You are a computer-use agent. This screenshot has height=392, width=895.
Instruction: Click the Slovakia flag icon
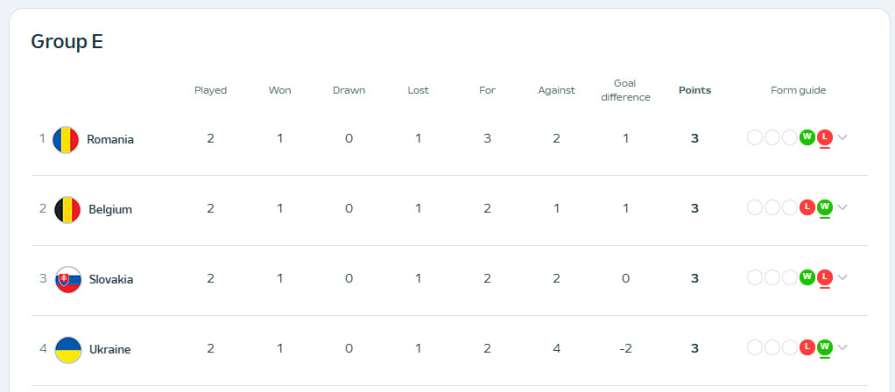coord(68,280)
